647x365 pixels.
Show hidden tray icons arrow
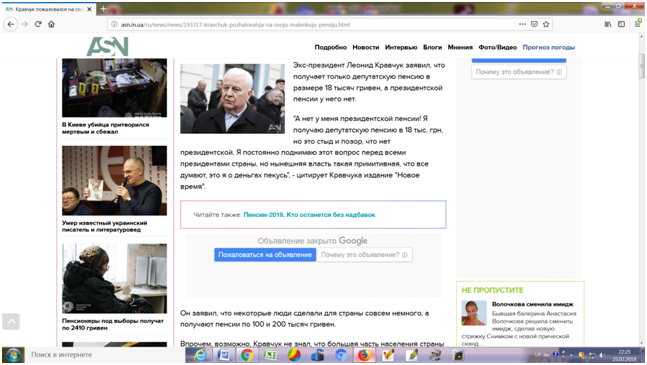pos(571,355)
